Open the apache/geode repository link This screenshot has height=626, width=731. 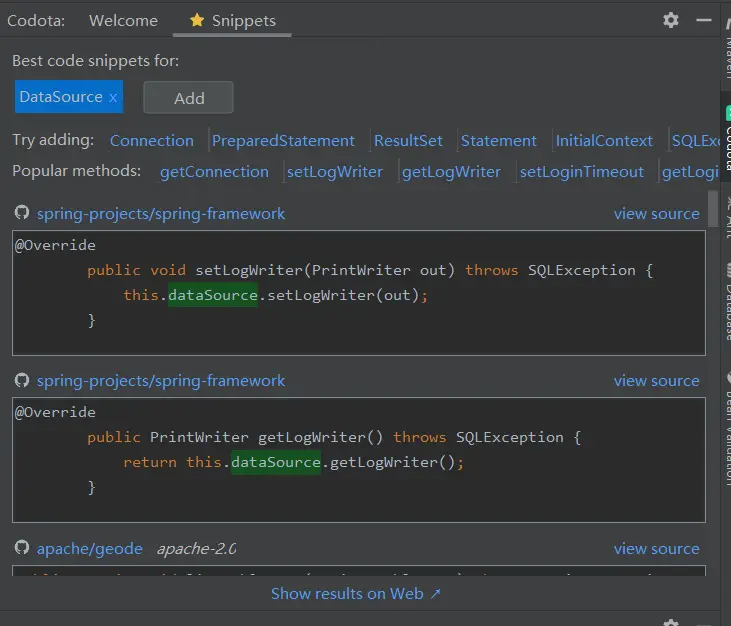pyautogui.click(x=90, y=549)
